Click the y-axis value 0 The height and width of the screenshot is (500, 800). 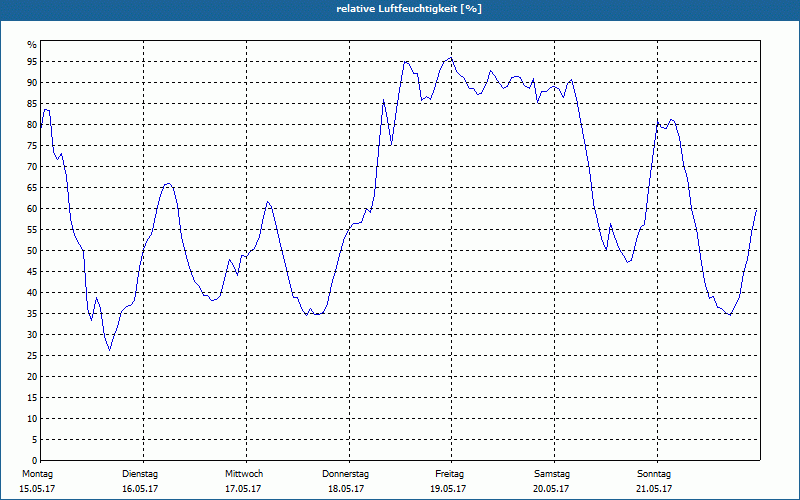point(34,461)
